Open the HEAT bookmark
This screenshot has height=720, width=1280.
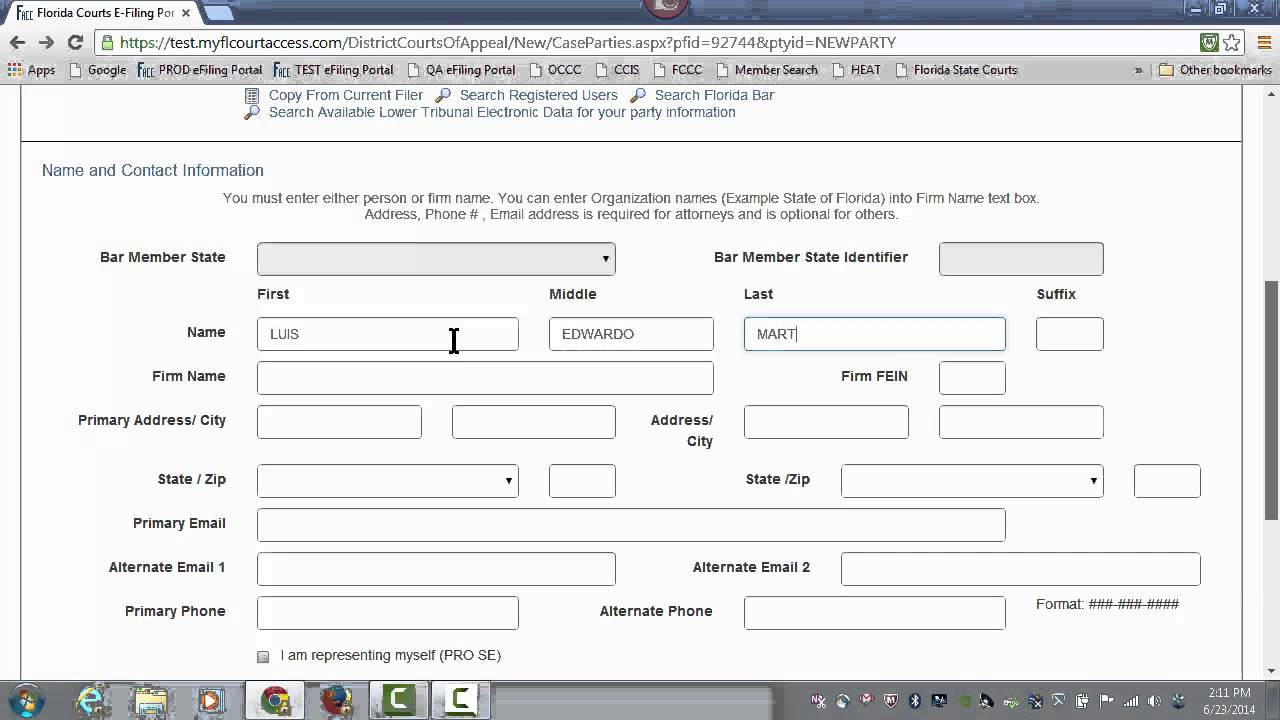pos(857,70)
